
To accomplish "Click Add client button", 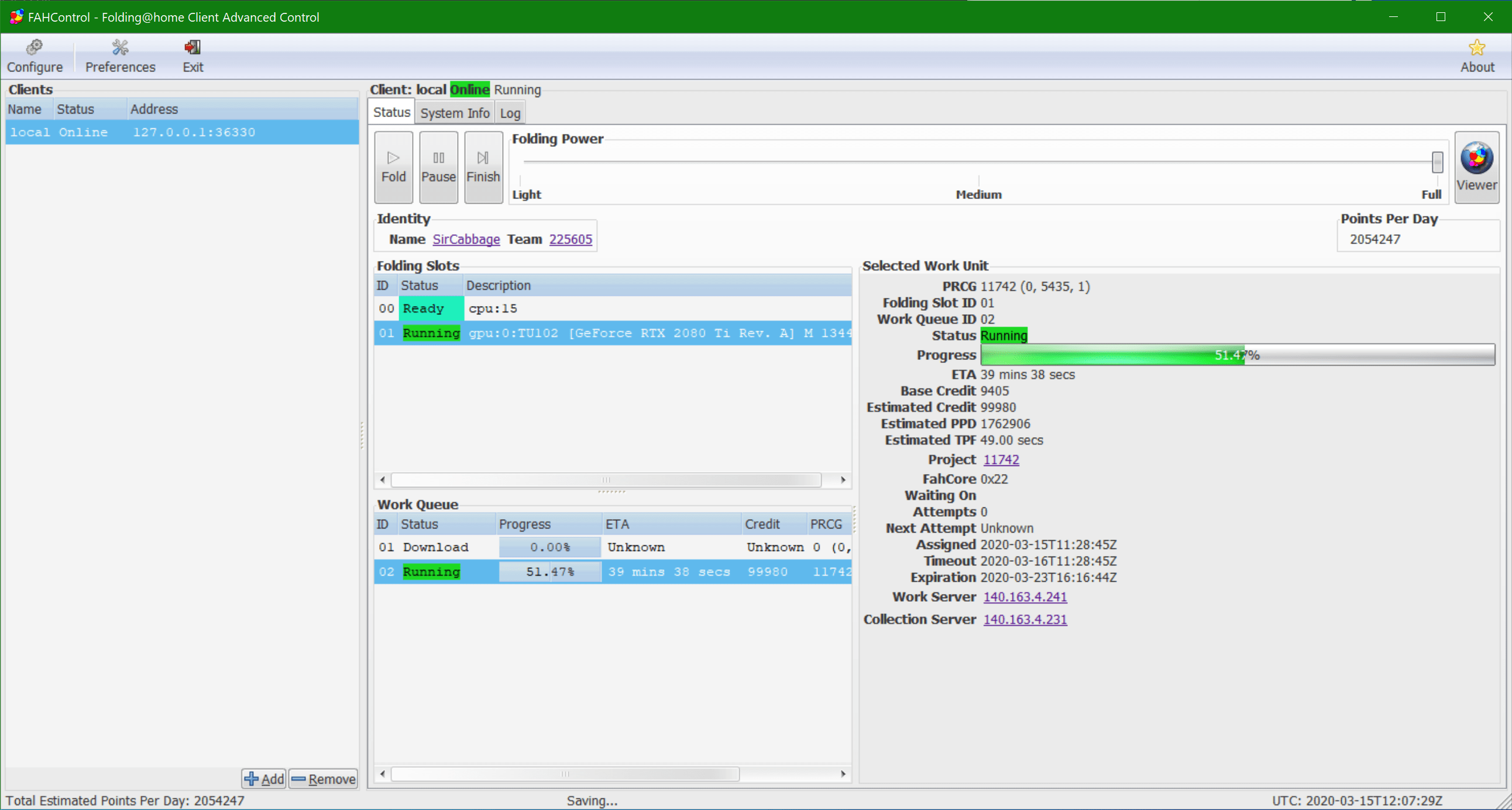I will [264, 778].
